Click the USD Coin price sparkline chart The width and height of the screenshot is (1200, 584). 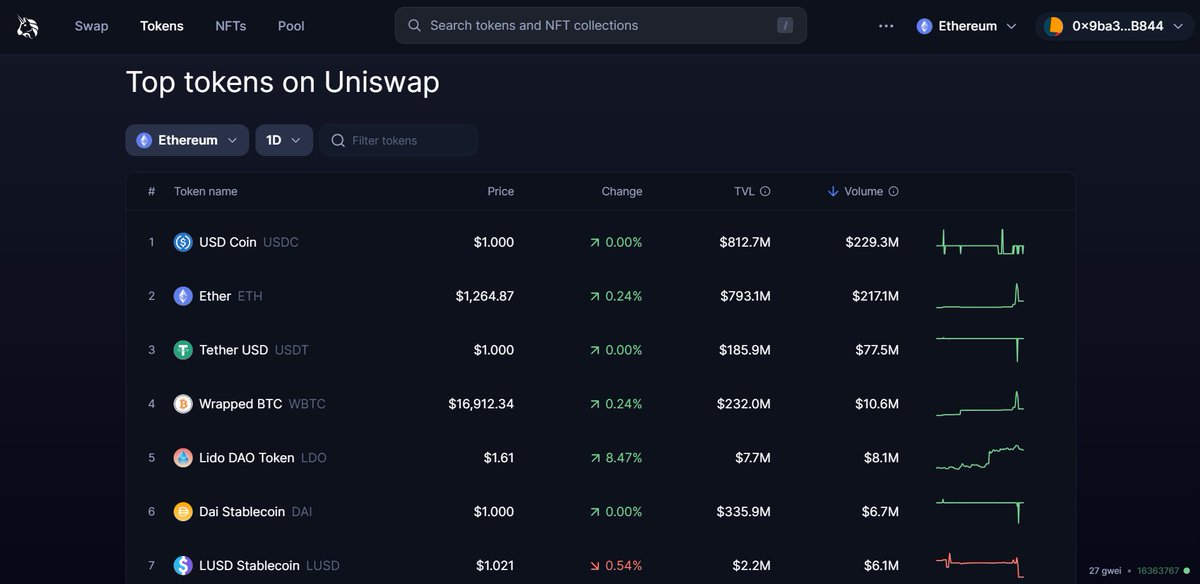pyautogui.click(x=980, y=242)
